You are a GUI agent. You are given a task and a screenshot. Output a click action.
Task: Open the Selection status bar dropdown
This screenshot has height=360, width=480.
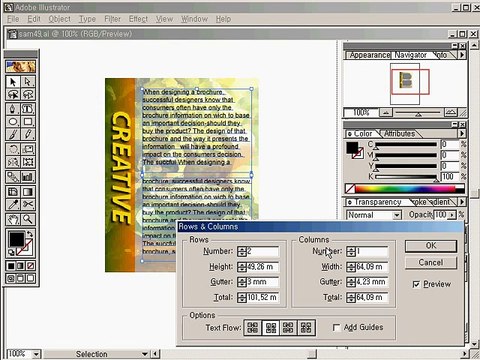(x=145, y=354)
